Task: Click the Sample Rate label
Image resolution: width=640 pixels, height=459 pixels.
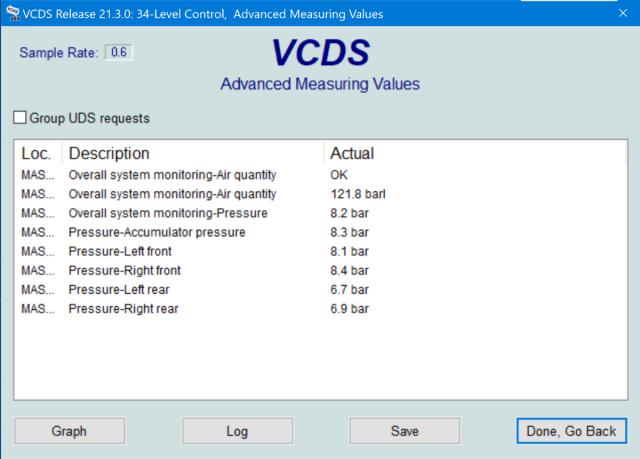Action: pyautogui.click(x=59, y=53)
